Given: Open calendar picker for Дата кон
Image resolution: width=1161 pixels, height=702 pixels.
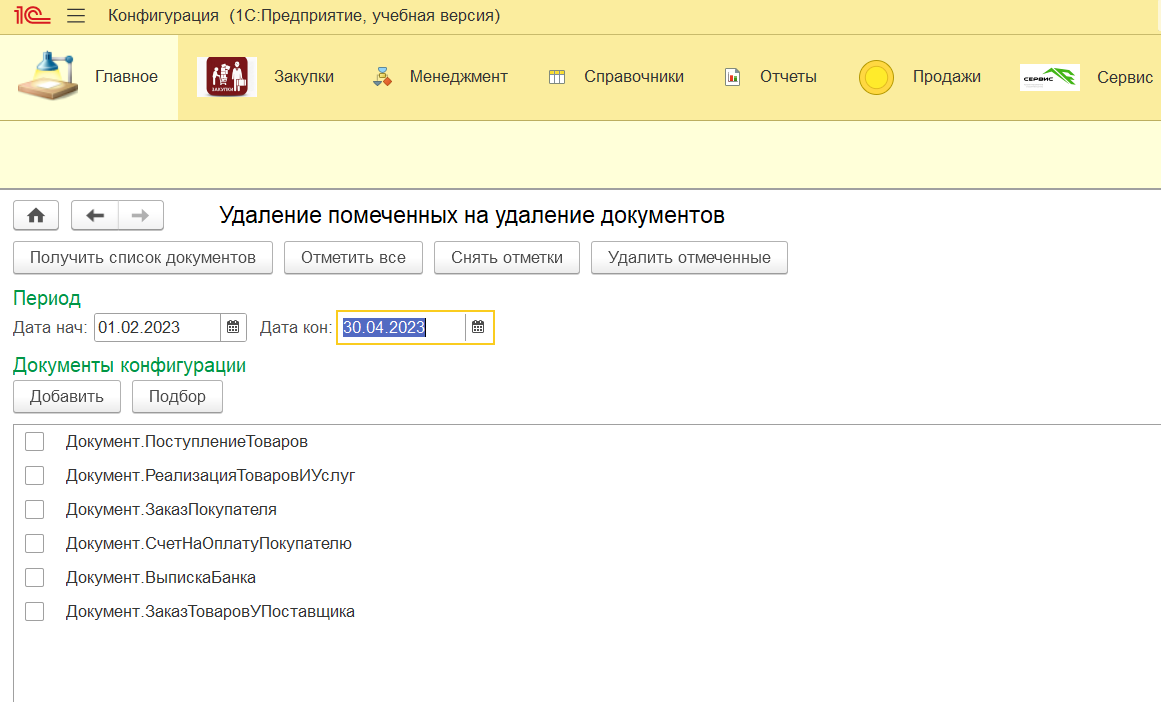Looking at the screenshot, I should [478, 327].
